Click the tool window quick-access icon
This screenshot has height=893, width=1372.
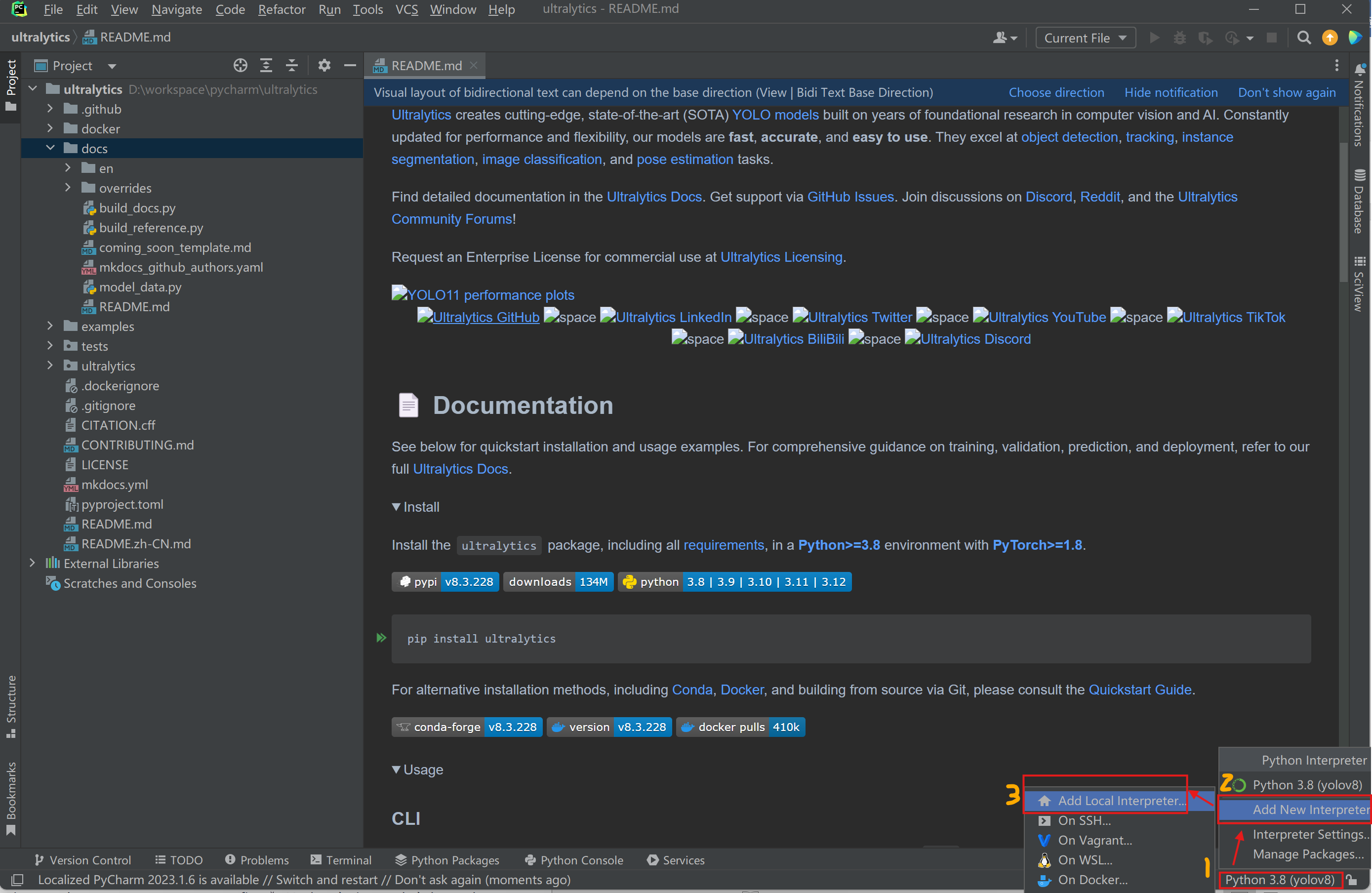point(17,880)
